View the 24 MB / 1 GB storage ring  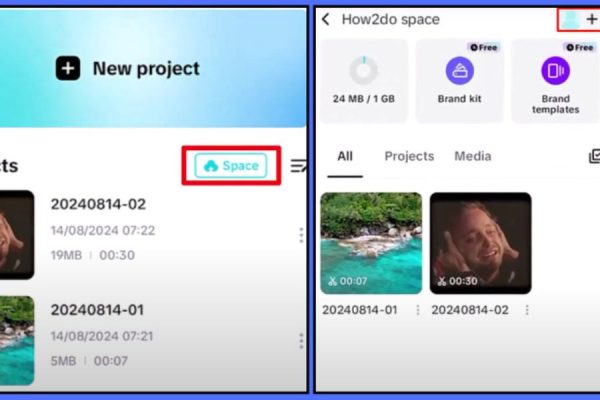point(363,71)
